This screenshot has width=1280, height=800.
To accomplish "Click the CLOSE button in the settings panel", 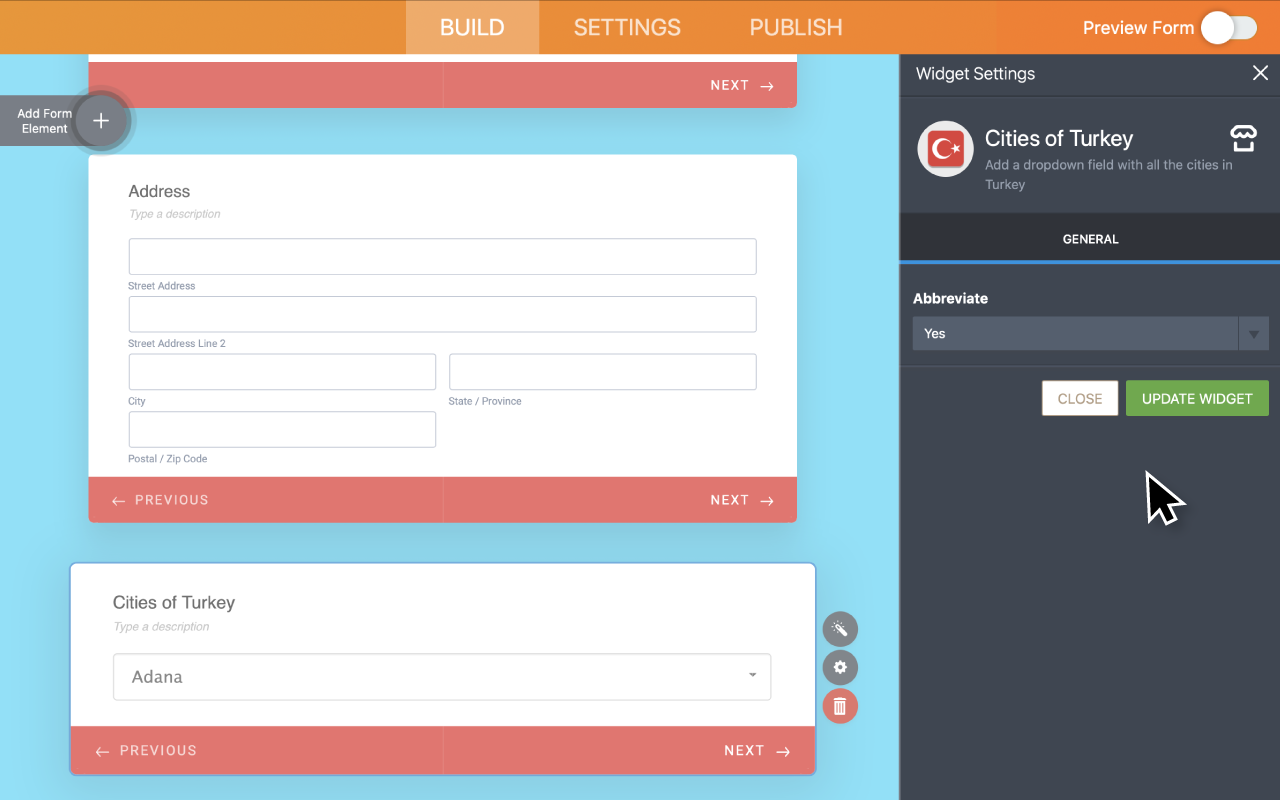I will (x=1079, y=398).
